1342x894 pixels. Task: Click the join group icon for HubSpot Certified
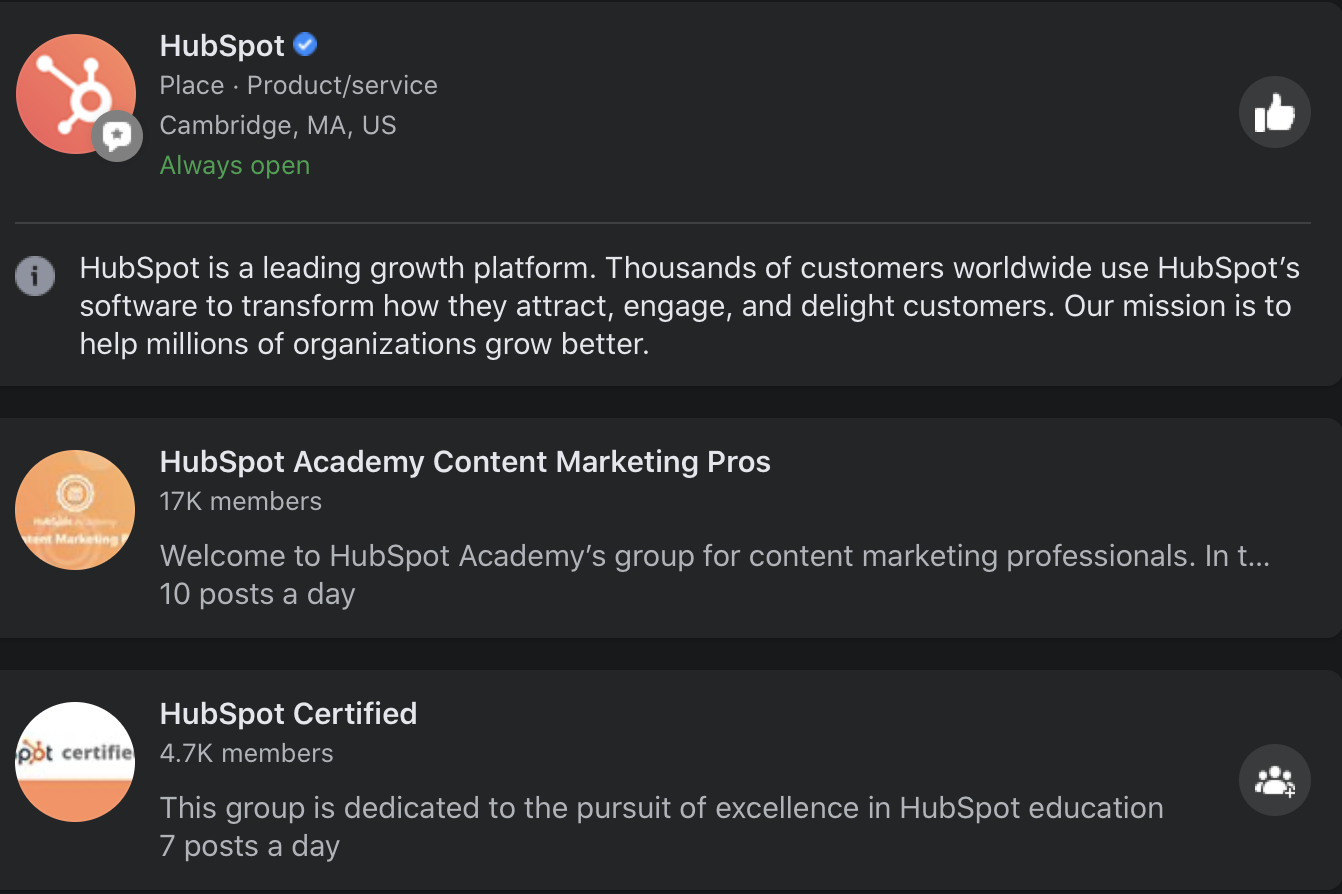pos(1274,780)
